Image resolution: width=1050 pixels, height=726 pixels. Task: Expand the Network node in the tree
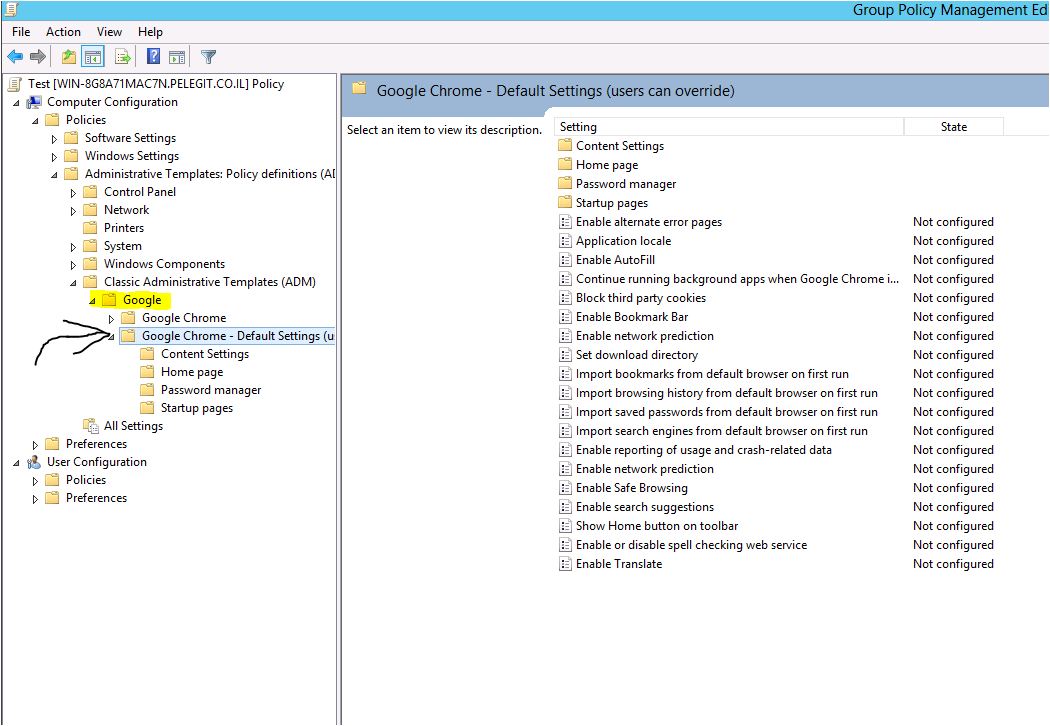click(73, 211)
